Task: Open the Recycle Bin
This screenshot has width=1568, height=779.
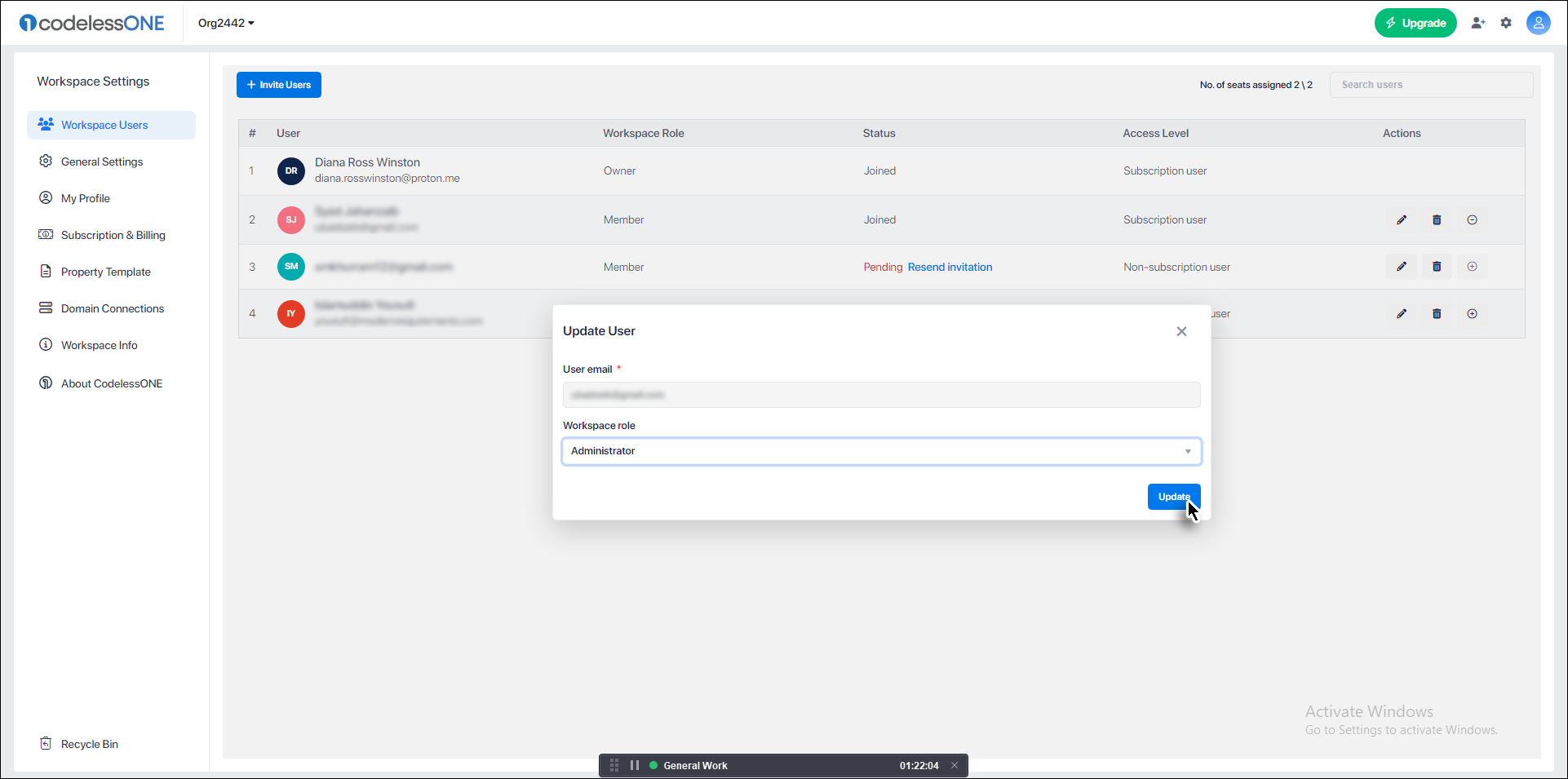Action: coord(87,743)
